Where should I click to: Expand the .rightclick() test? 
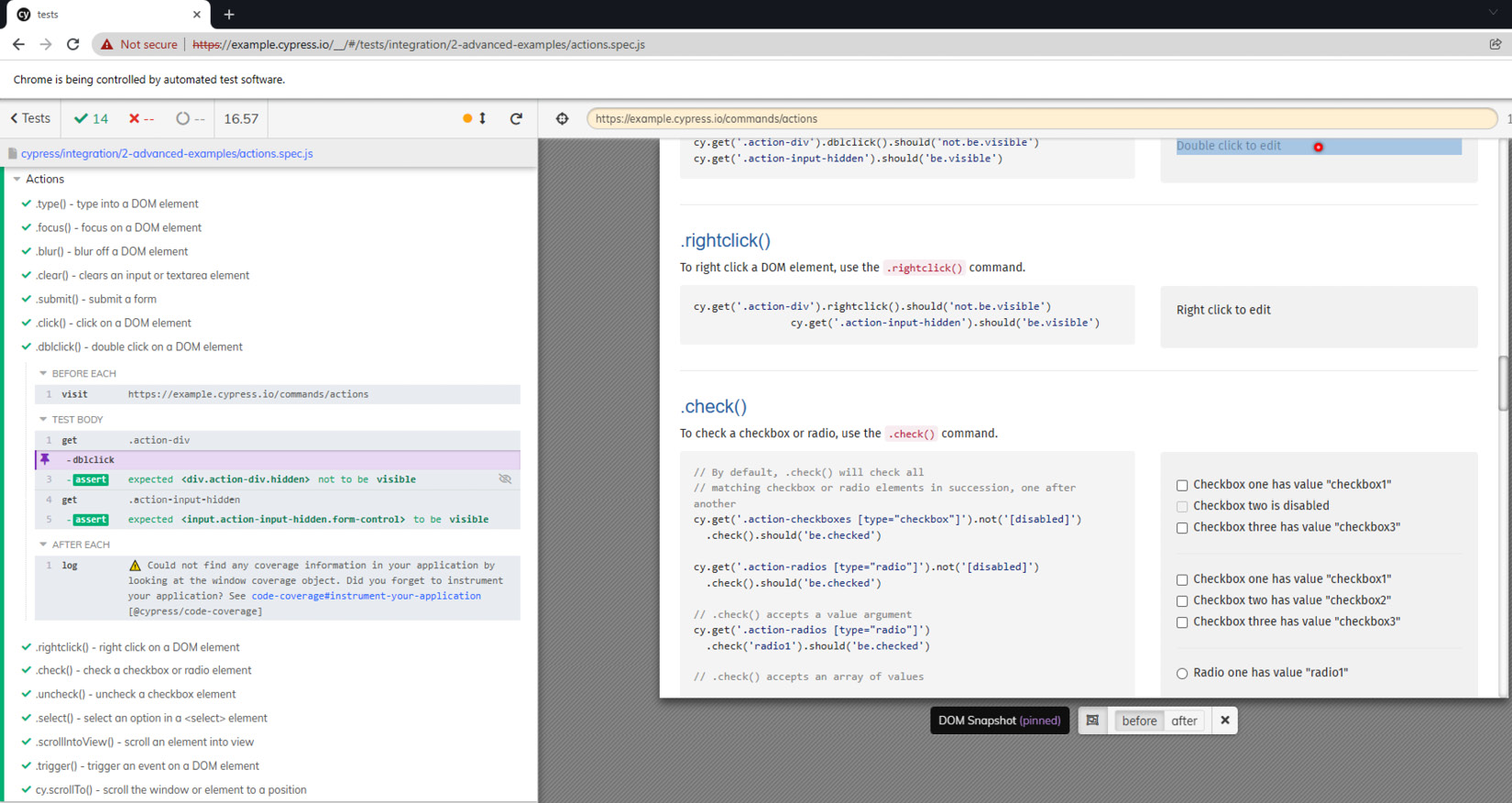pos(137,647)
